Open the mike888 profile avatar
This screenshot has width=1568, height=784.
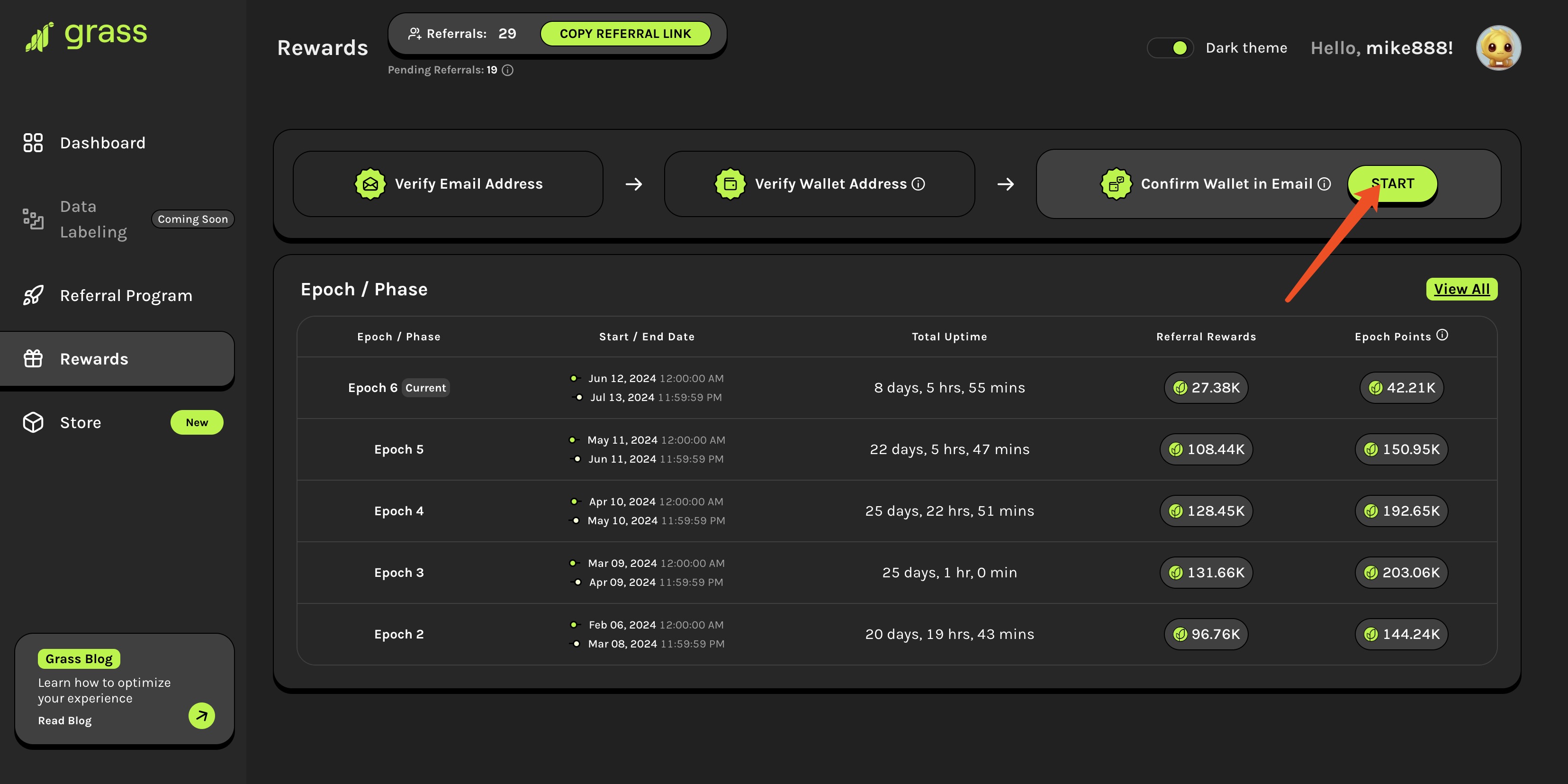(1498, 47)
